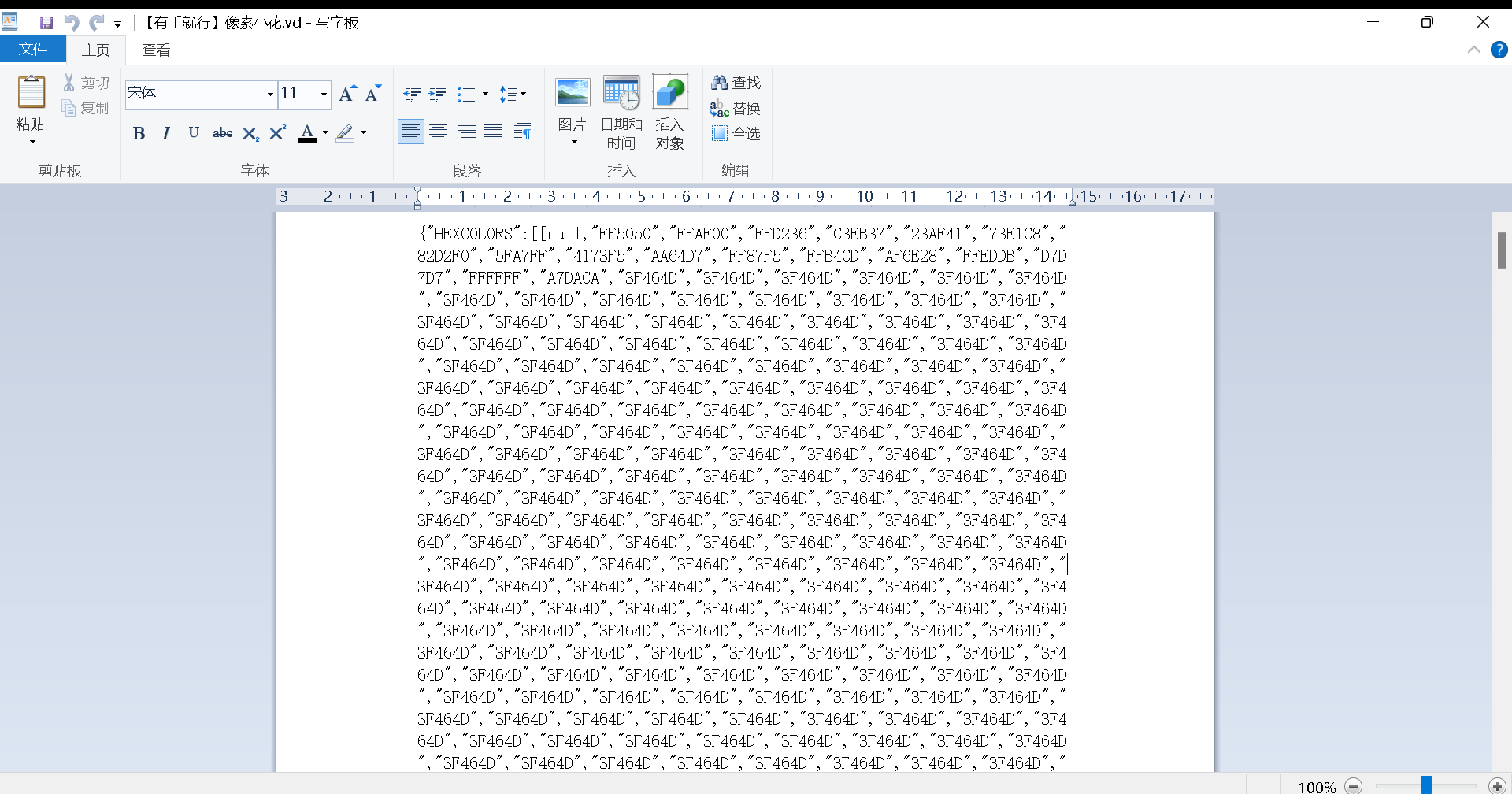Image resolution: width=1512 pixels, height=794 pixels.
Task: Click the 宋体 font name field
Action: [195, 94]
